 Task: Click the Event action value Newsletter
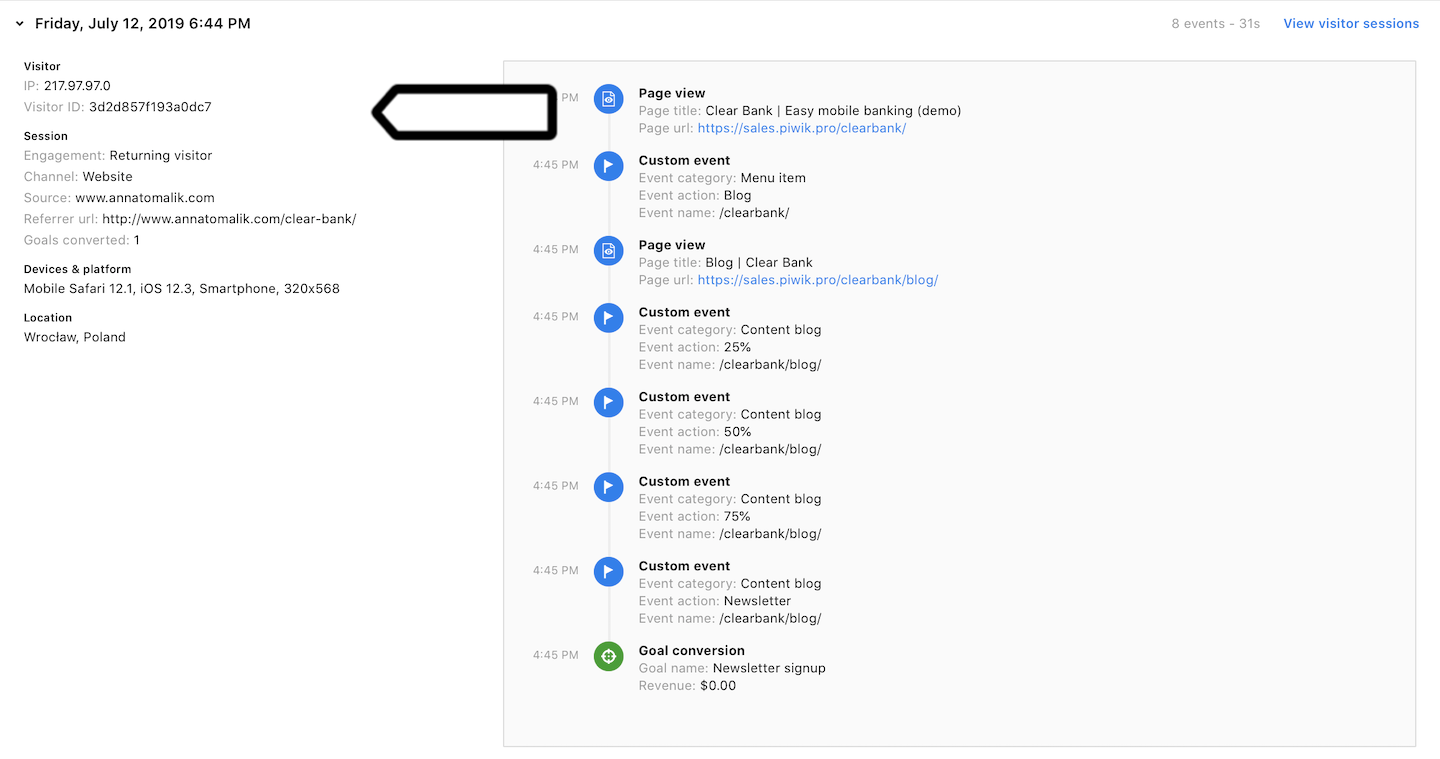point(758,601)
